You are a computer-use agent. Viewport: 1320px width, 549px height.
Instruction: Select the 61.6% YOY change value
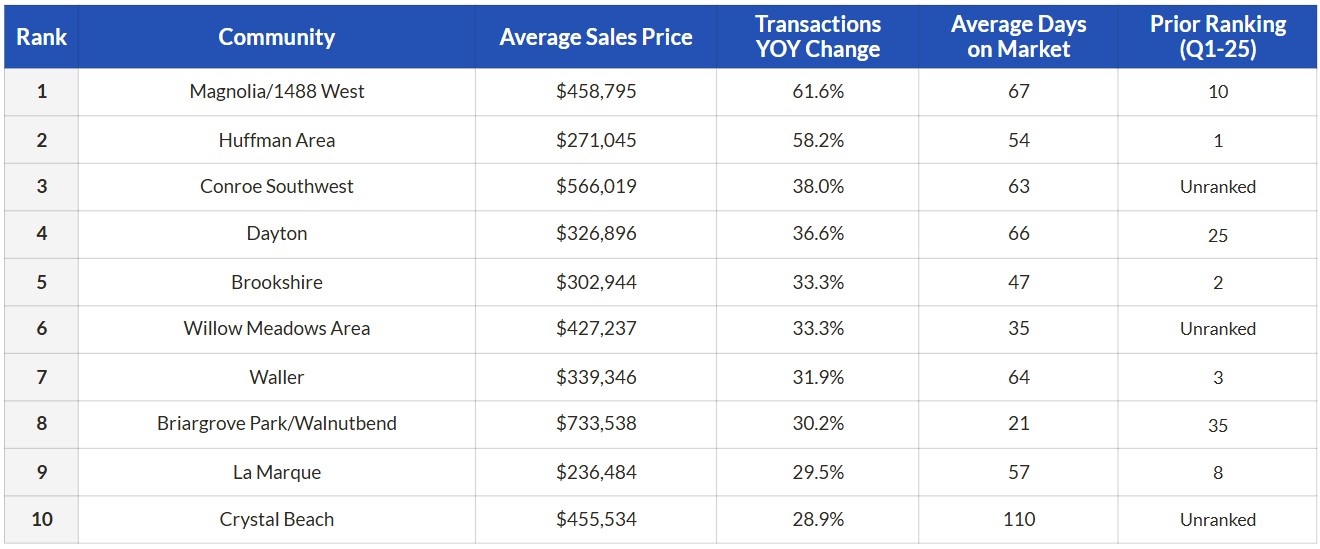point(818,91)
